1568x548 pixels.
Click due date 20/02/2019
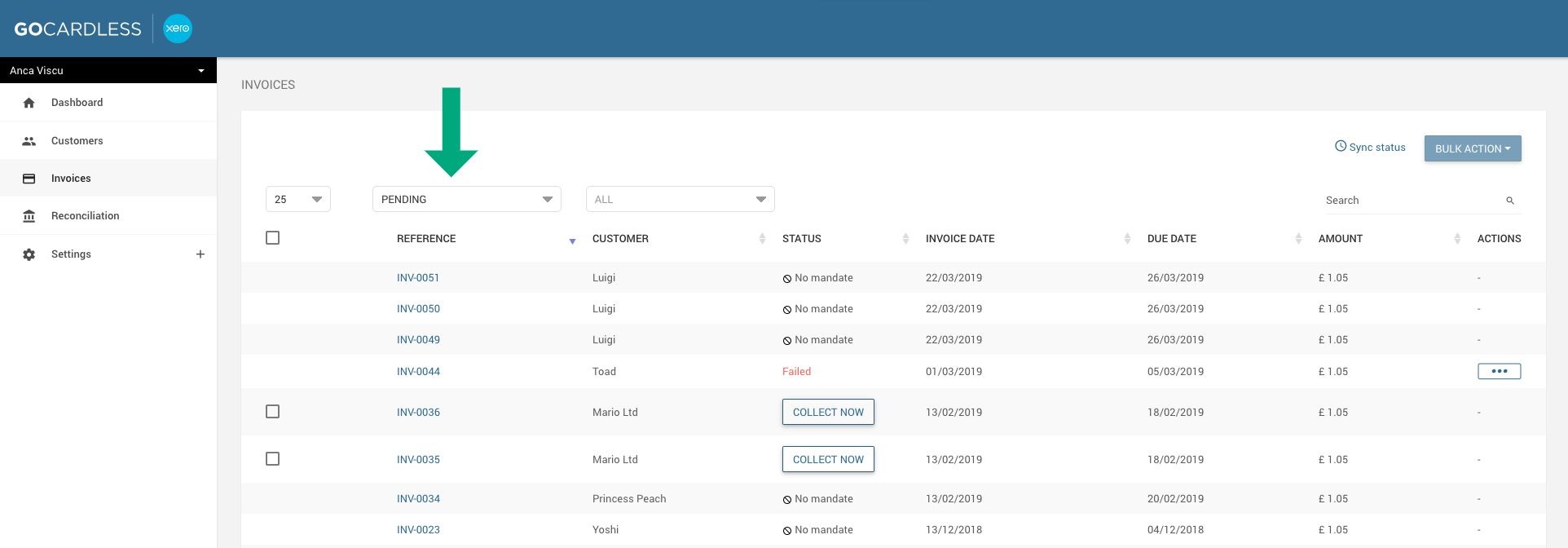tap(1175, 499)
